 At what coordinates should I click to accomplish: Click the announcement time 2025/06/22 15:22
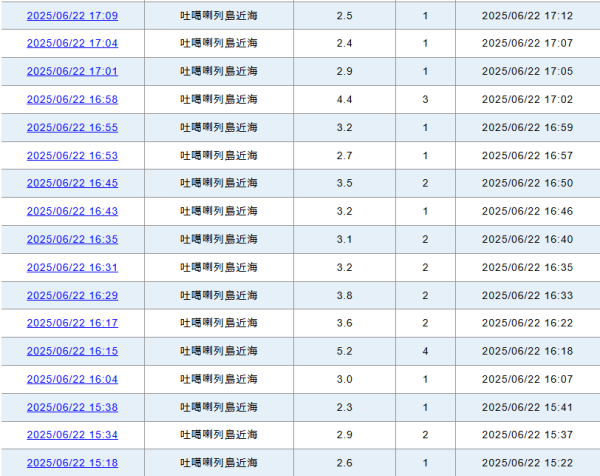point(527,463)
